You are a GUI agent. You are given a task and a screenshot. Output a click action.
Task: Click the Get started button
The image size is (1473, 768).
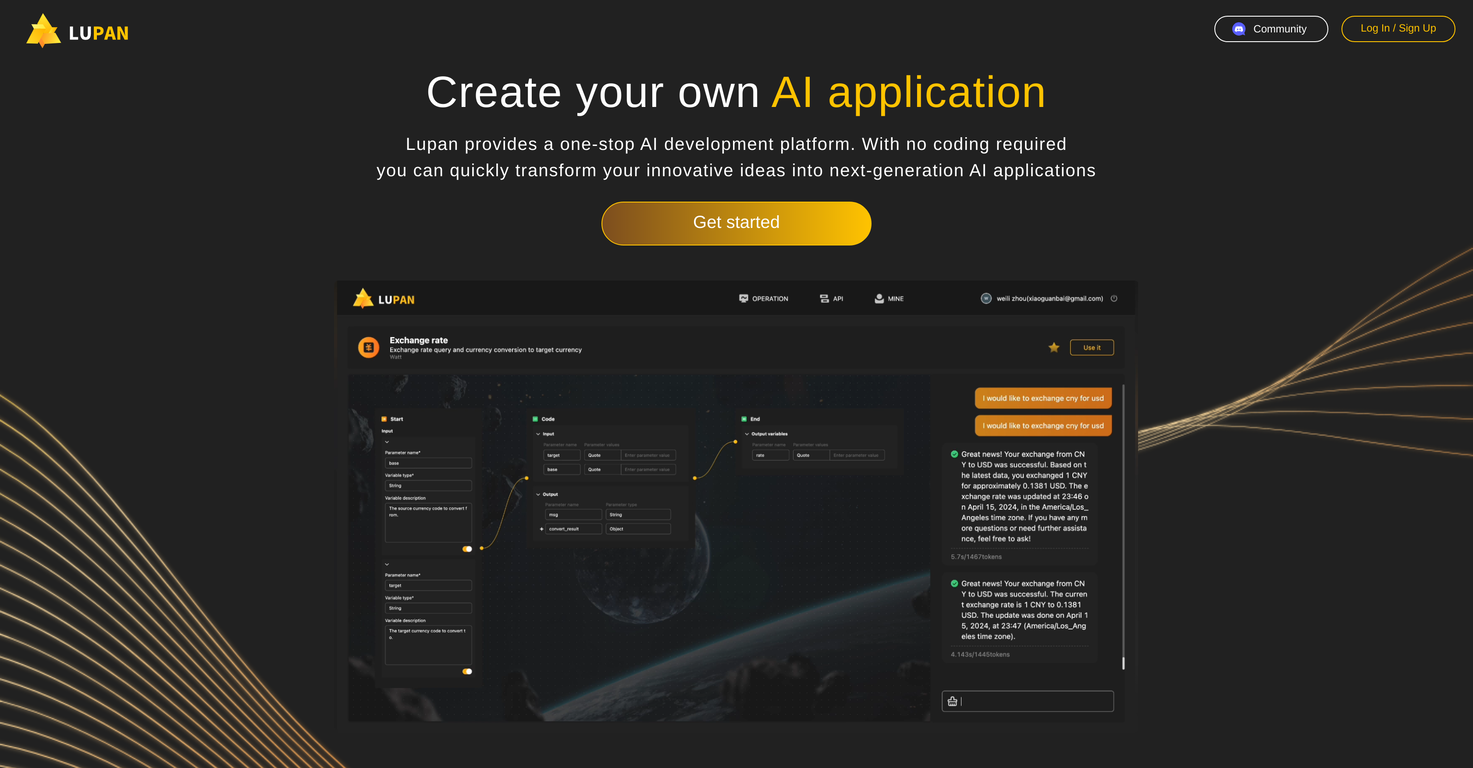[x=736, y=223]
